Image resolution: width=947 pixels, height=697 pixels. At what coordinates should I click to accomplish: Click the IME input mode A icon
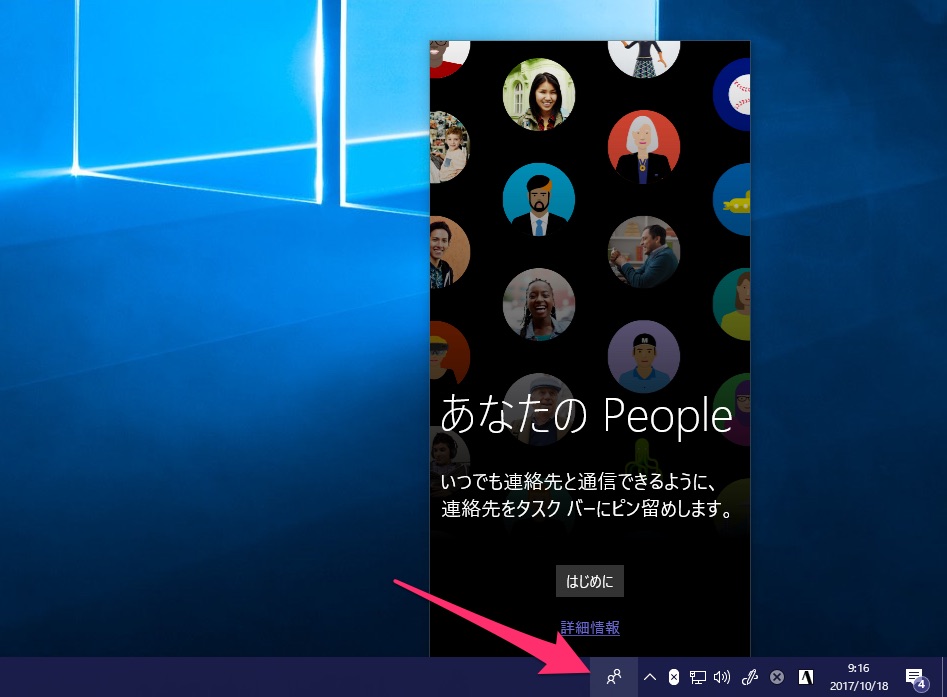(x=806, y=677)
